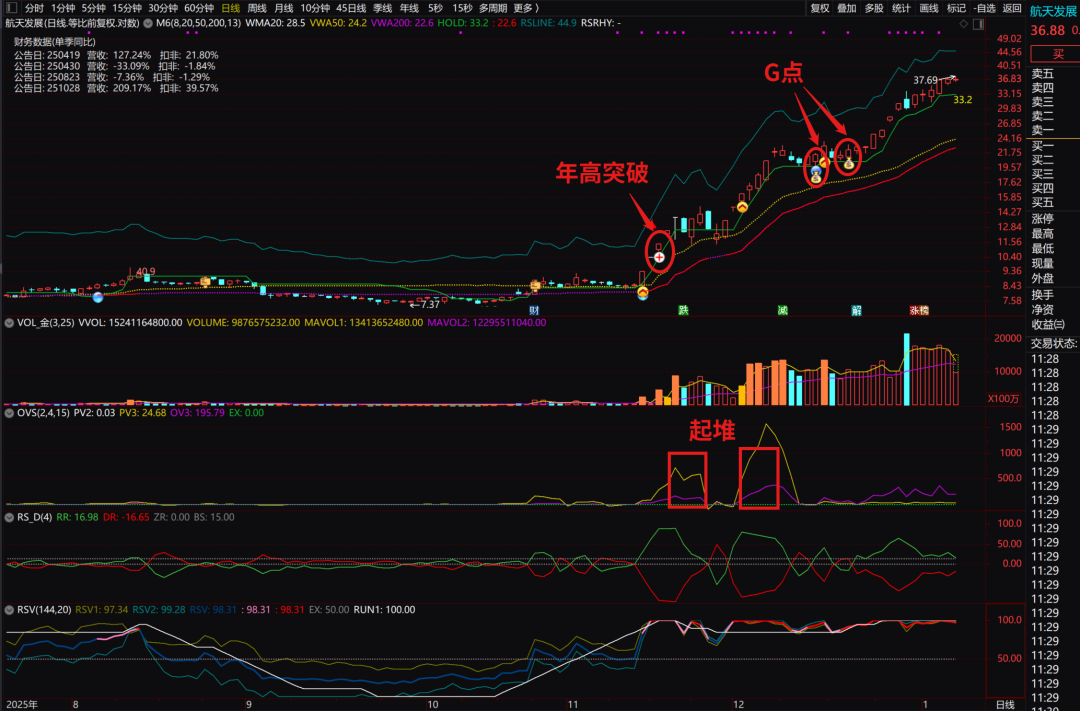Select the 15秒 period tab

click(x=462, y=8)
